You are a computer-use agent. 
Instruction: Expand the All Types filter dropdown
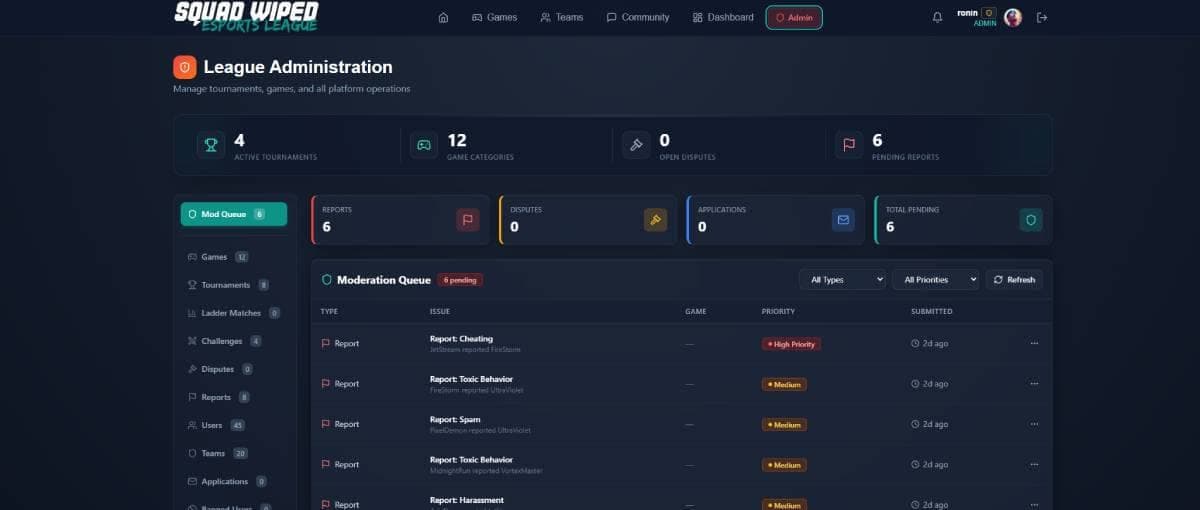(842, 280)
